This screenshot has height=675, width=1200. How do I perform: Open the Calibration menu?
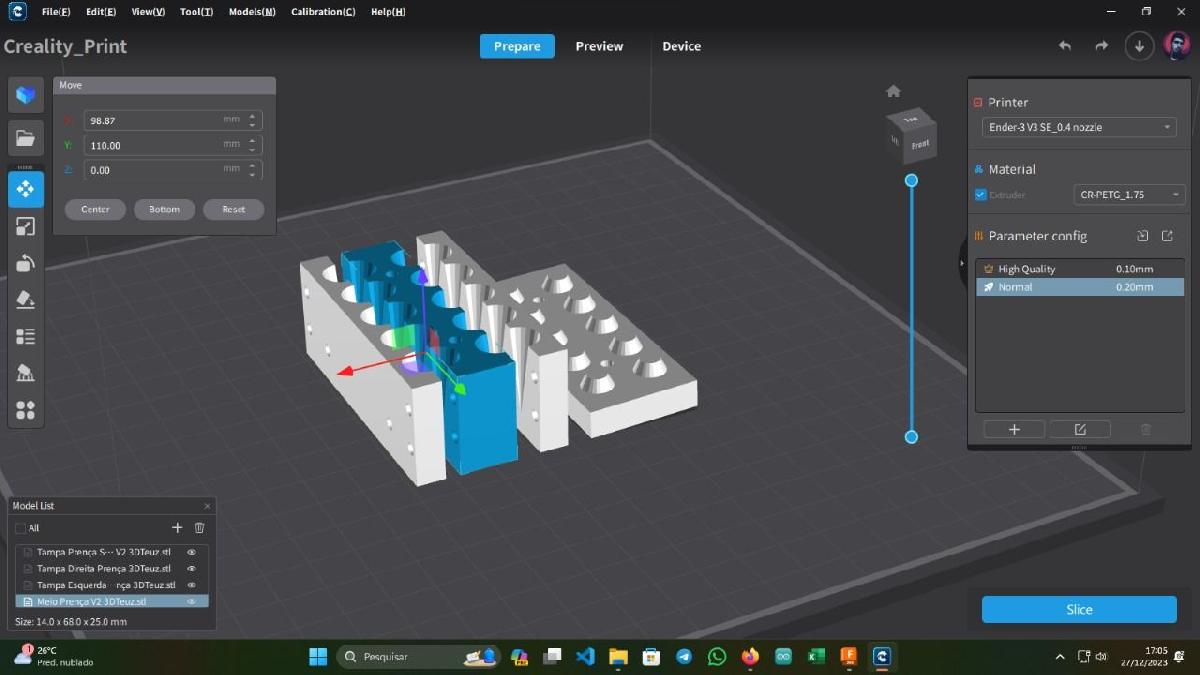[x=322, y=12]
